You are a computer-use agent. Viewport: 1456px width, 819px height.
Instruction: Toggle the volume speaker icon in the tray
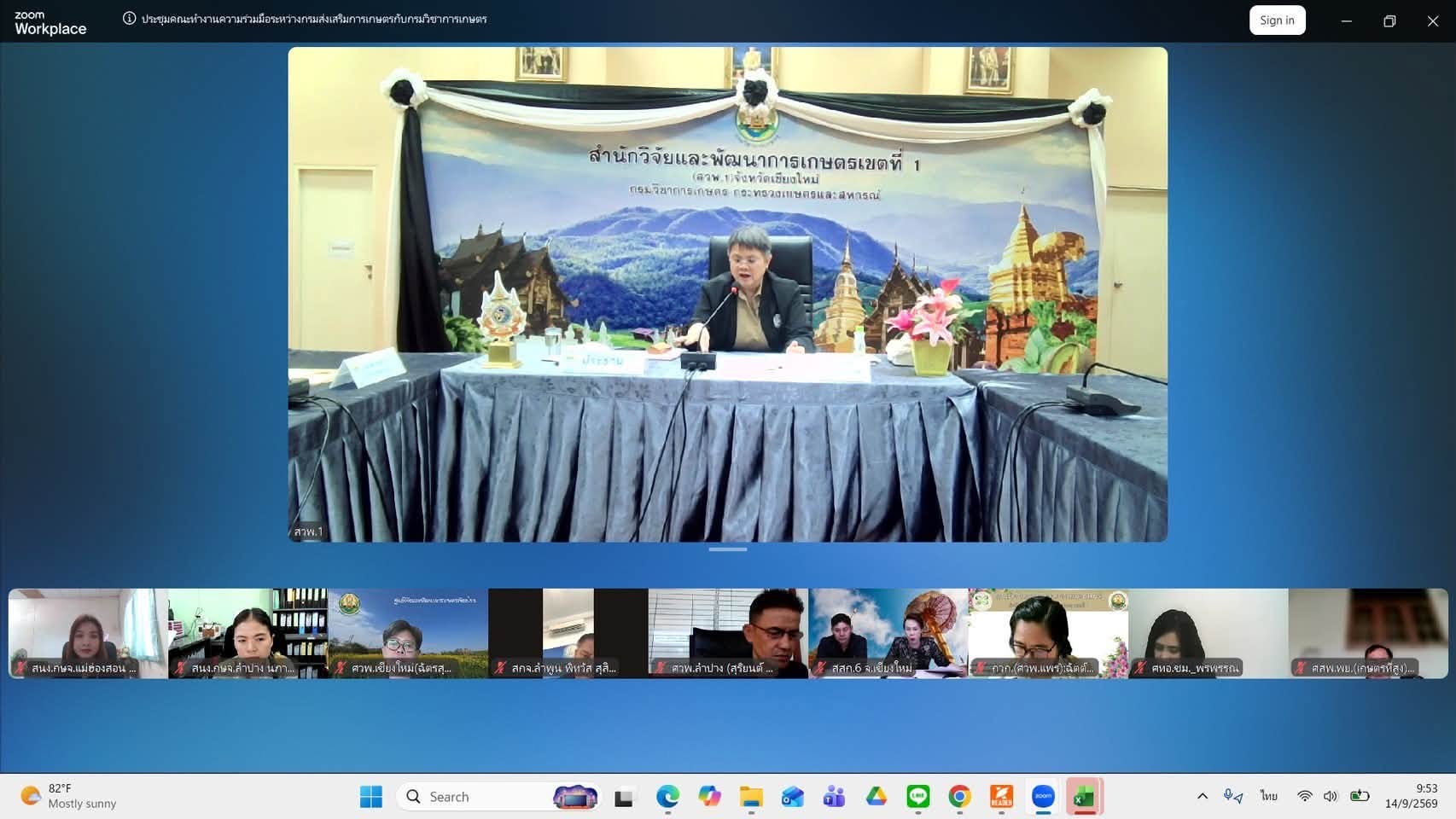tap(1331, 796)
